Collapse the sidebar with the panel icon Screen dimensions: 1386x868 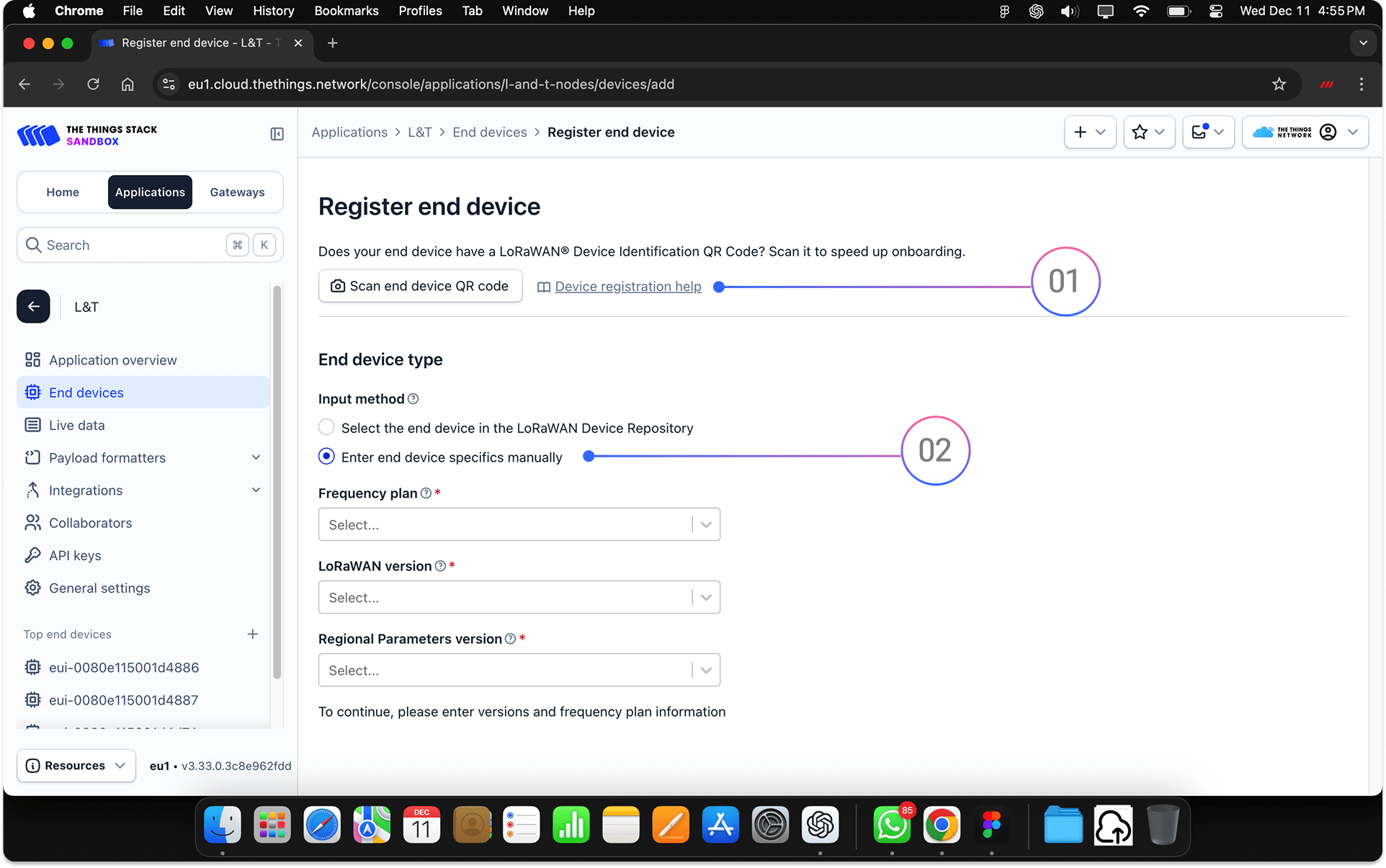pyautogui.click(x=277, y=134)
